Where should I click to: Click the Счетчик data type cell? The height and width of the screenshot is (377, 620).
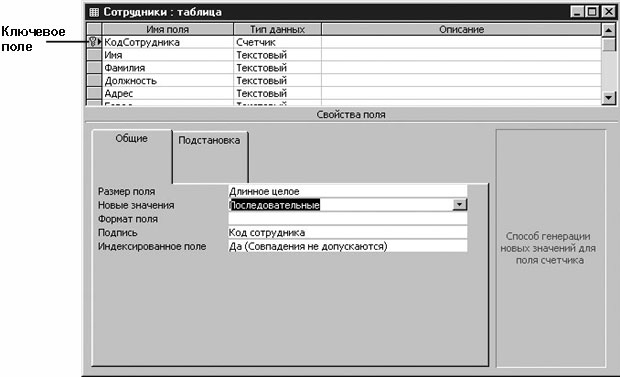coord(277,42)
